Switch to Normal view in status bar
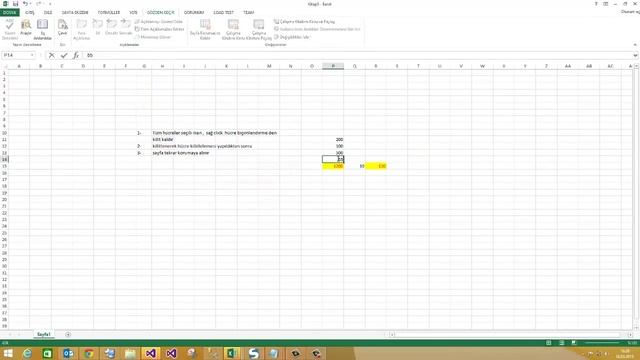This screenshot has width=640, height=360. [549, 343]
